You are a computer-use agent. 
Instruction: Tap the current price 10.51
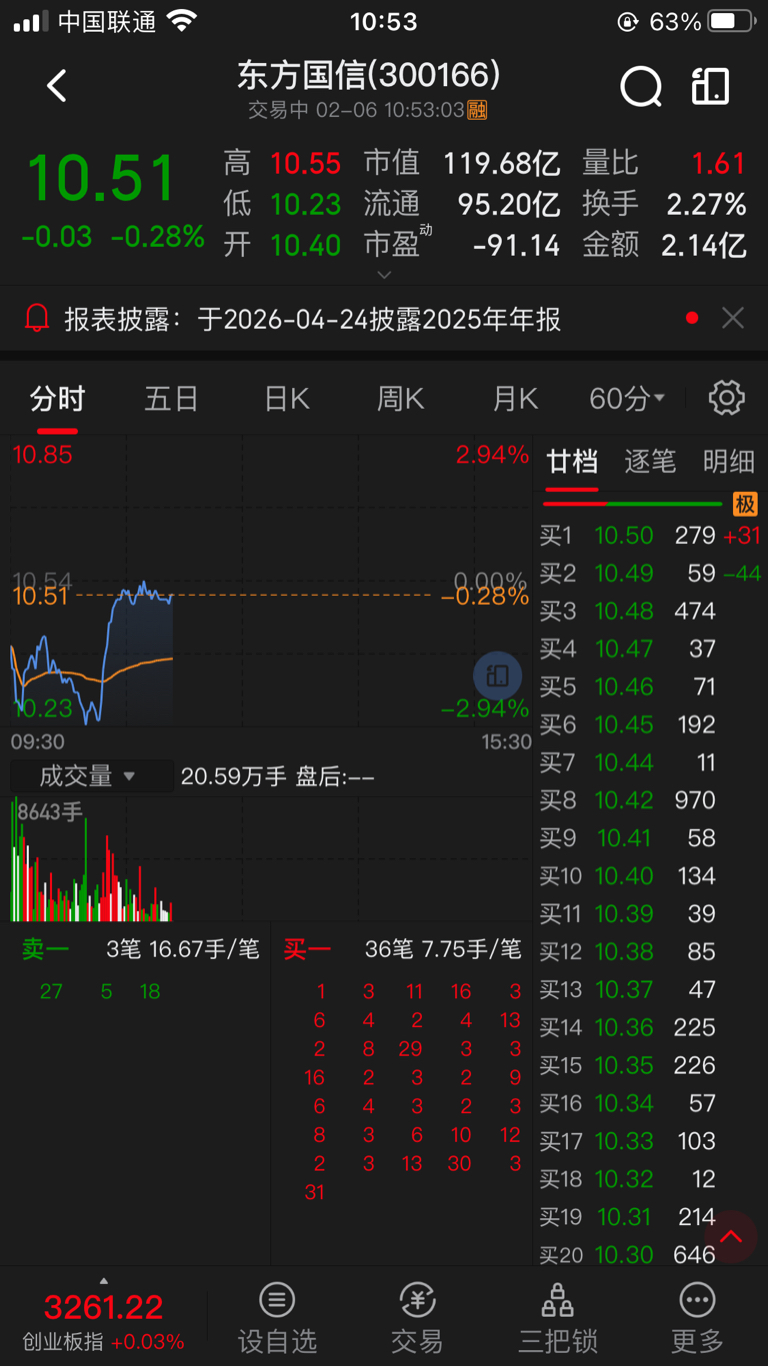click(x=101, y=178)
